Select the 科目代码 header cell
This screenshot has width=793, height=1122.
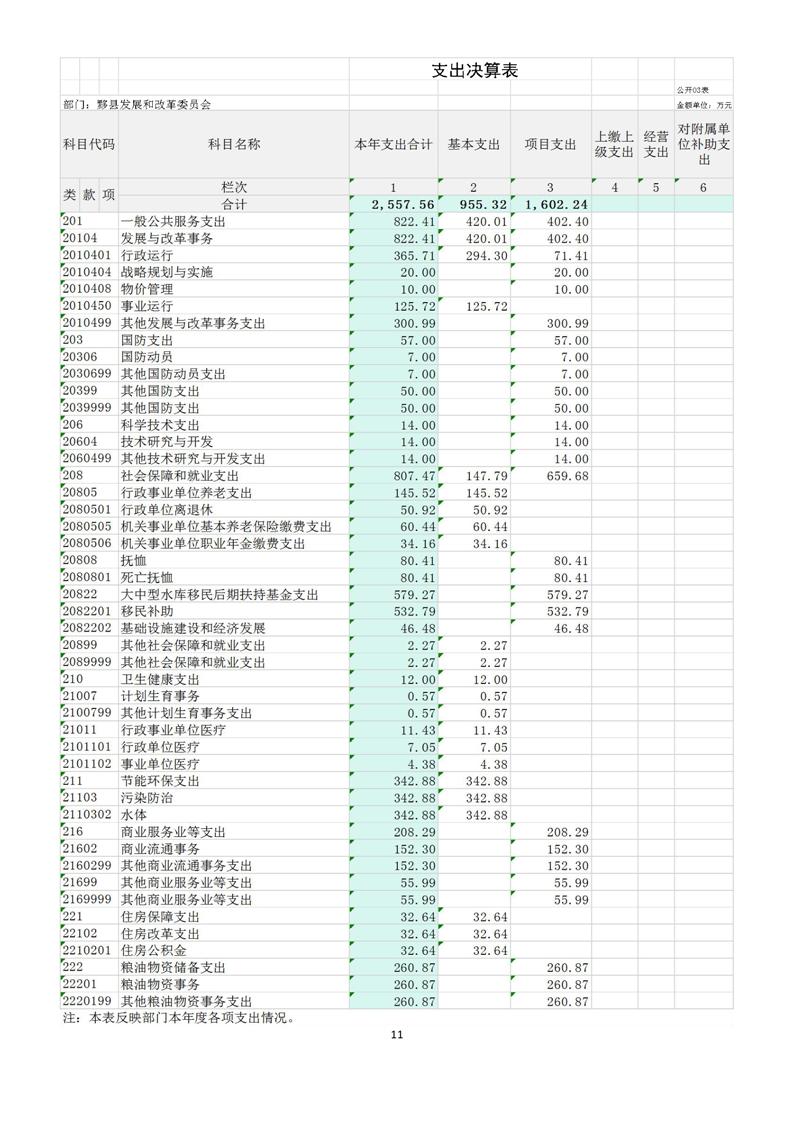(89, 144)
